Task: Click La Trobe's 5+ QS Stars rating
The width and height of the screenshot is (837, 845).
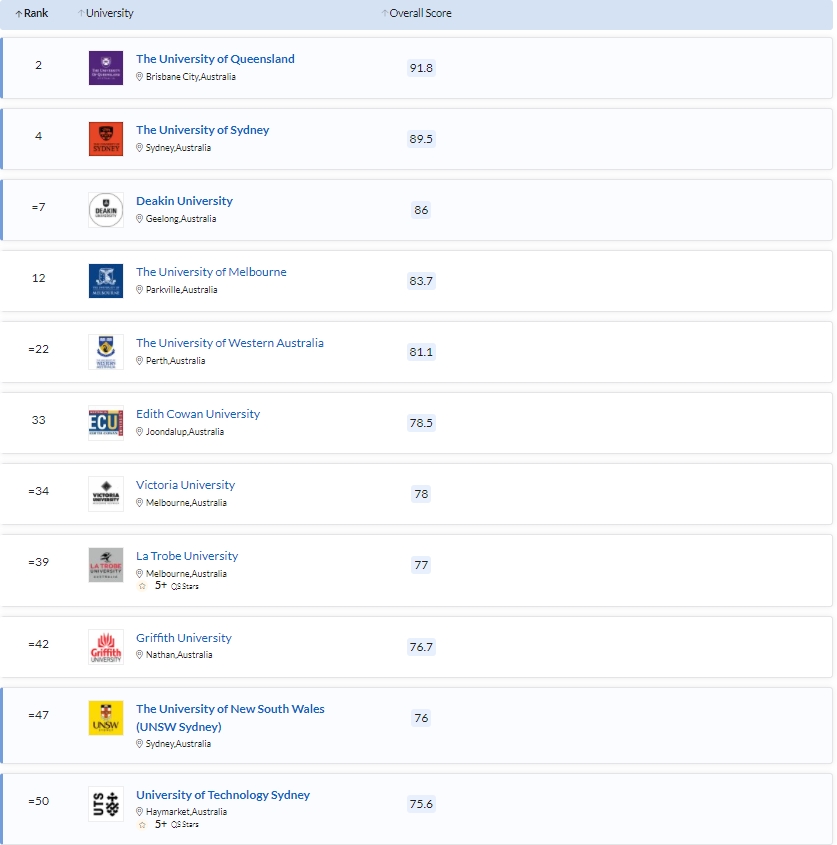Action: pos(169,586)
